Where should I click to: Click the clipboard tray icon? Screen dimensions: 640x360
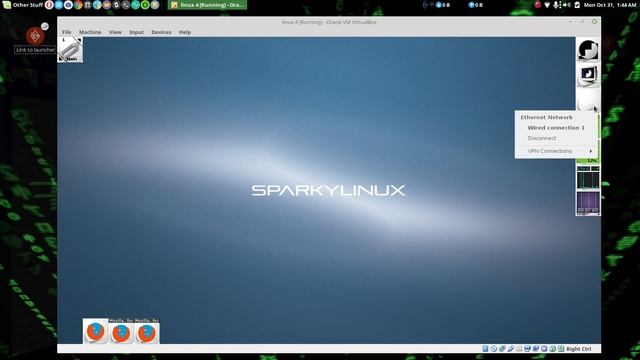(577, 5)
